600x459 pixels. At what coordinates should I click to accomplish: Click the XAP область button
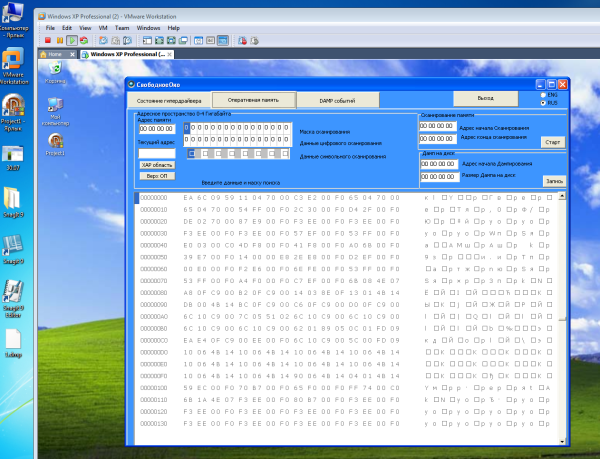point(157,165)
